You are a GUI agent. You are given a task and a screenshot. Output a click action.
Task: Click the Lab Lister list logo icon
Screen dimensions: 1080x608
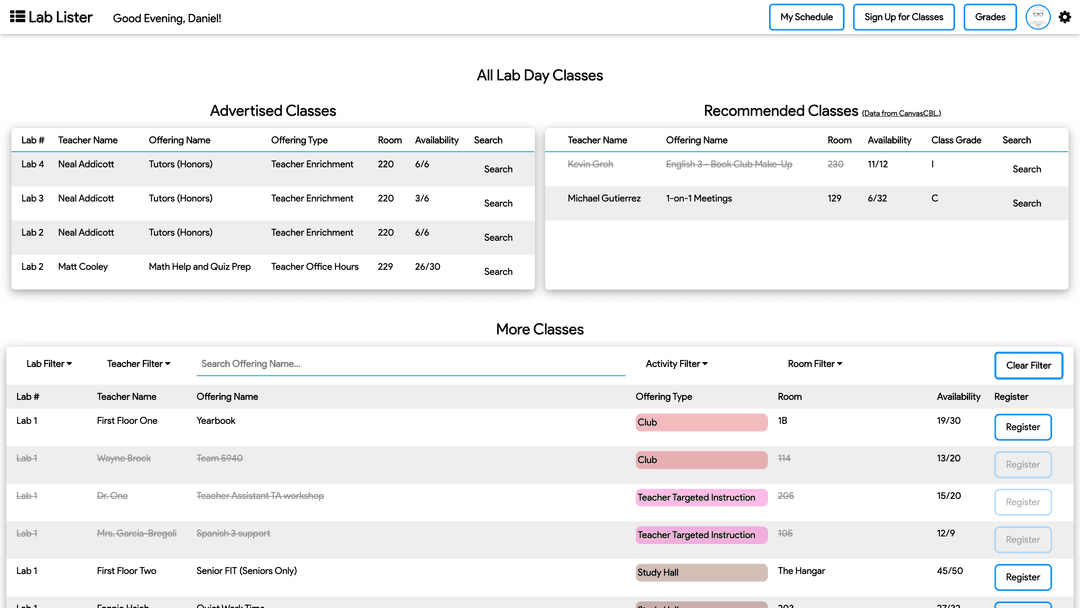17,17
